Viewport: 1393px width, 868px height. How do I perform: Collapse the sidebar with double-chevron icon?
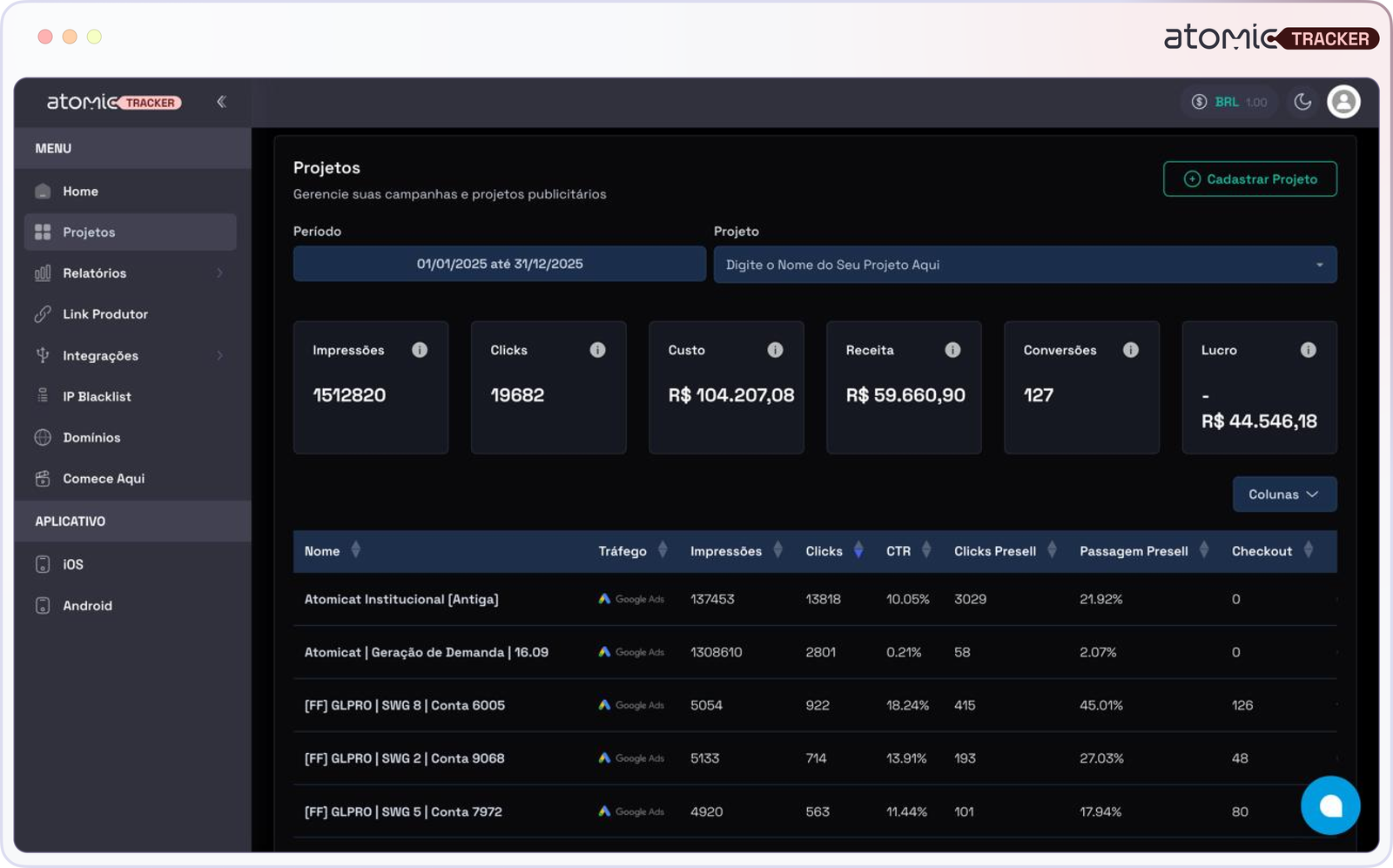[x=221, y=102]
